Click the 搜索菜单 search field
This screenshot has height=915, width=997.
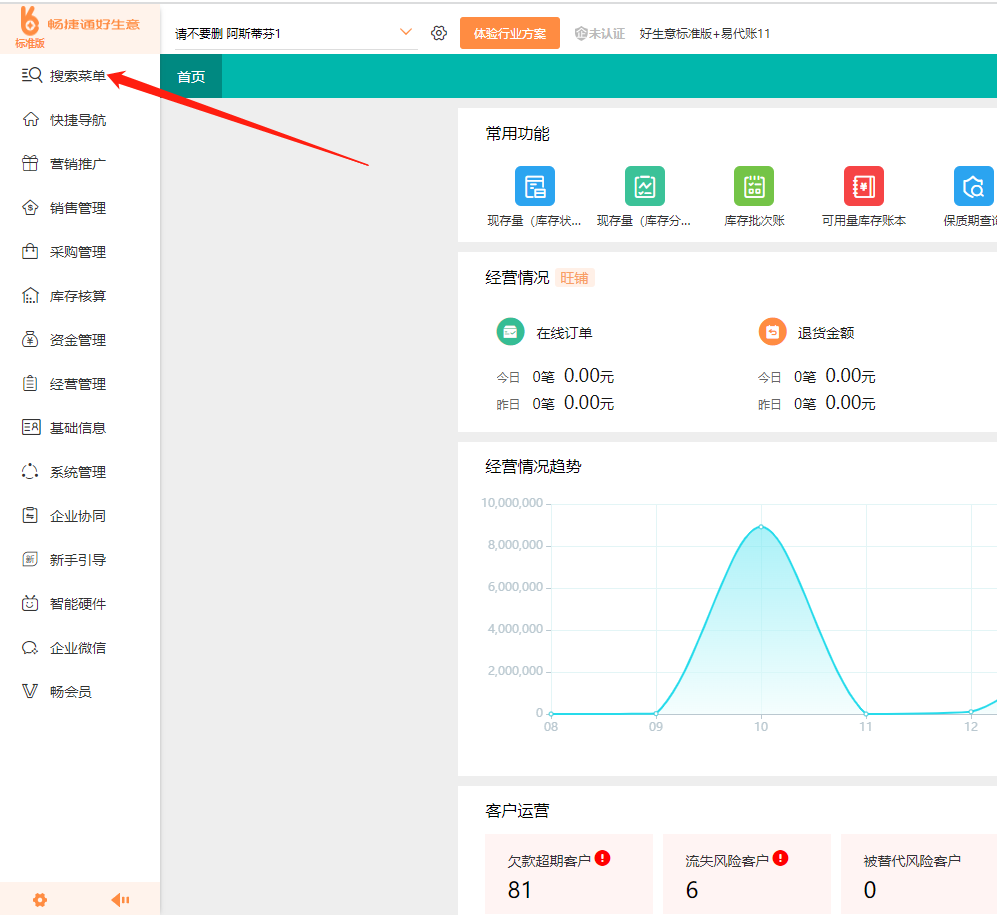point(78,76)
